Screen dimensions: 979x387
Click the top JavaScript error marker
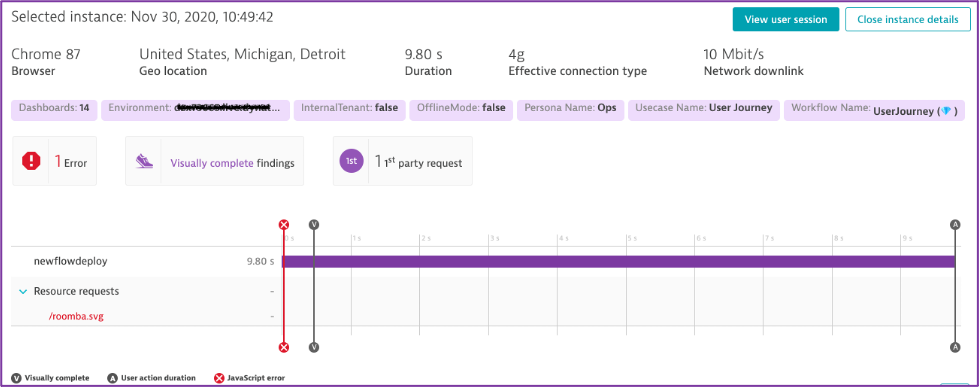point(284,225)
